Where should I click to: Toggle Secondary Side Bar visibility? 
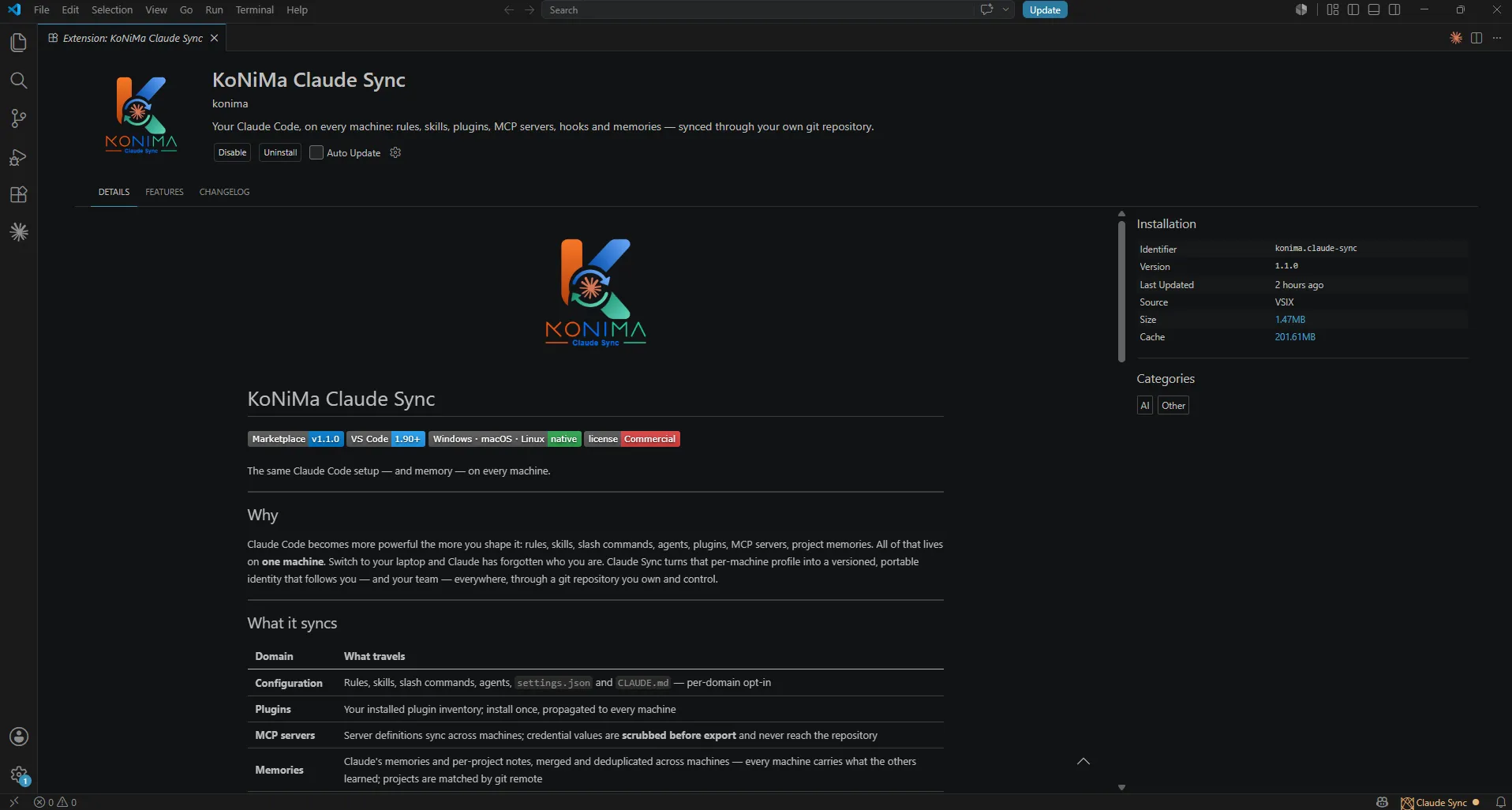coord(1394,9)
